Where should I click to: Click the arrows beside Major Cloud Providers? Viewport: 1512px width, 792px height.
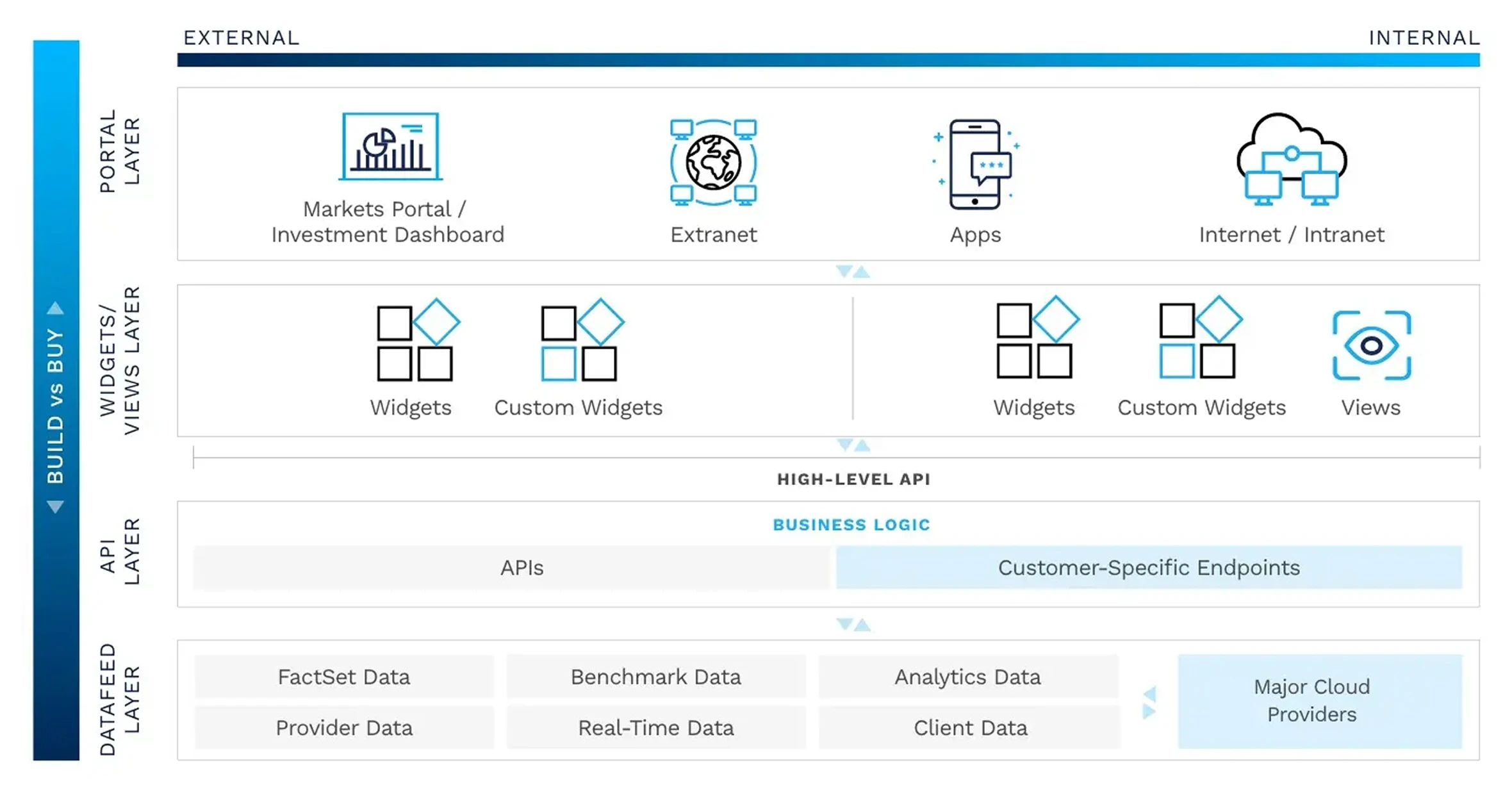pyautogui.click(x=1149, y=703)
